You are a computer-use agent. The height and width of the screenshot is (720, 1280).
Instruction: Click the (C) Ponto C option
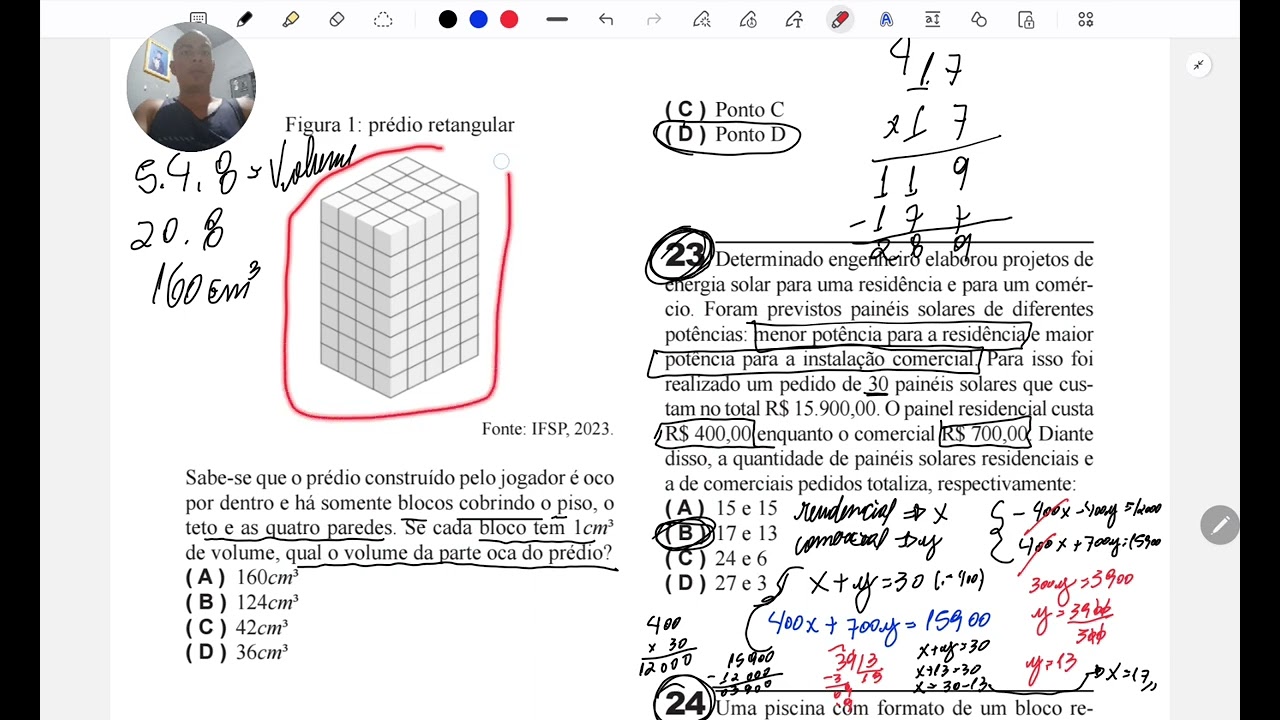click(x=724, y=110)
